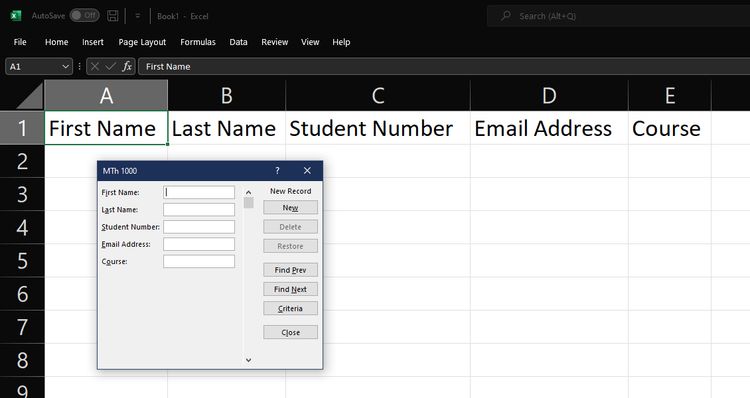Click the form scrollbar up arrow
The width and height of the screenshot is (750, 398).
pyautogui.click(x=248, y=192)
